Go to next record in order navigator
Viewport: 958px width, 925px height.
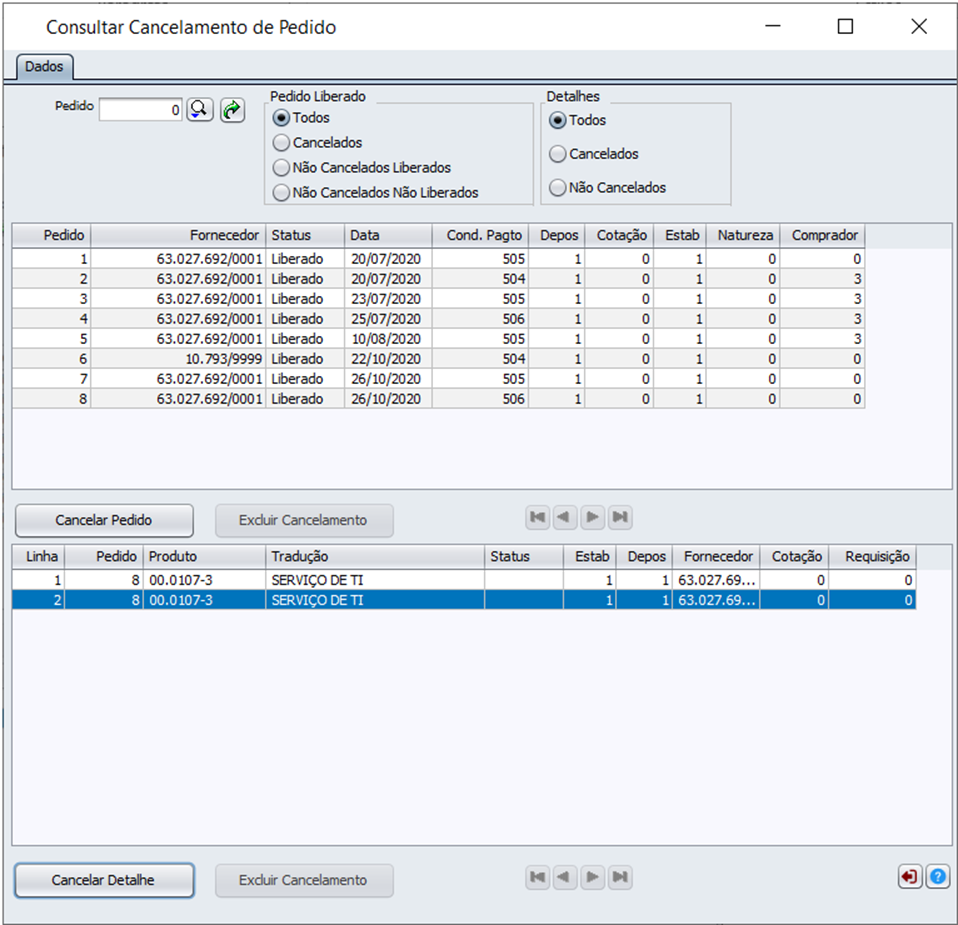point(592,517)
